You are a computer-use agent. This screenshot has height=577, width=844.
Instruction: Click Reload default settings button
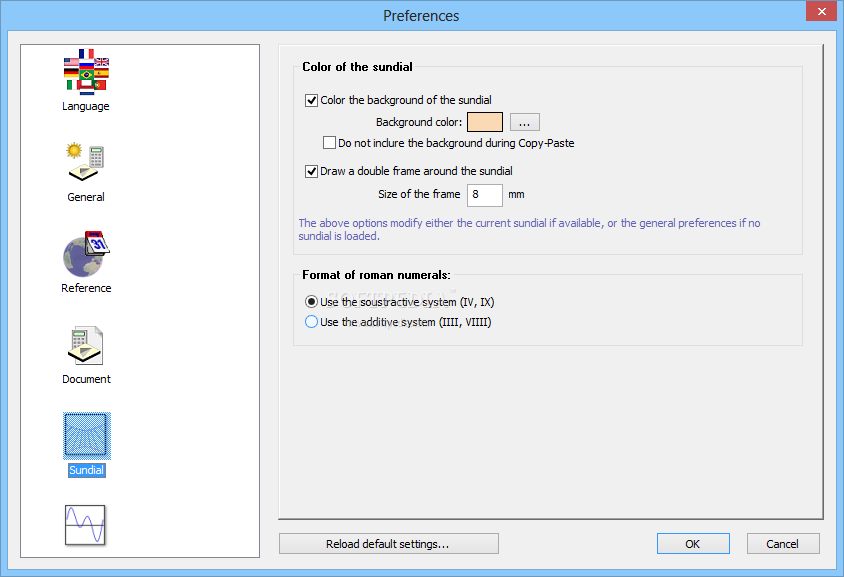point(389,544)
